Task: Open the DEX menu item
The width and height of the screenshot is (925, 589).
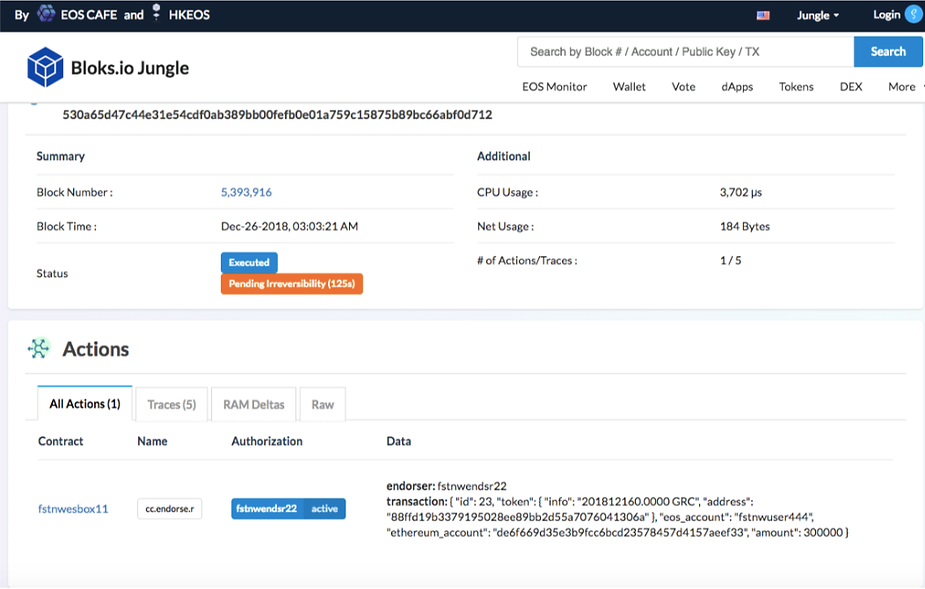Action: tap(851, 87)
